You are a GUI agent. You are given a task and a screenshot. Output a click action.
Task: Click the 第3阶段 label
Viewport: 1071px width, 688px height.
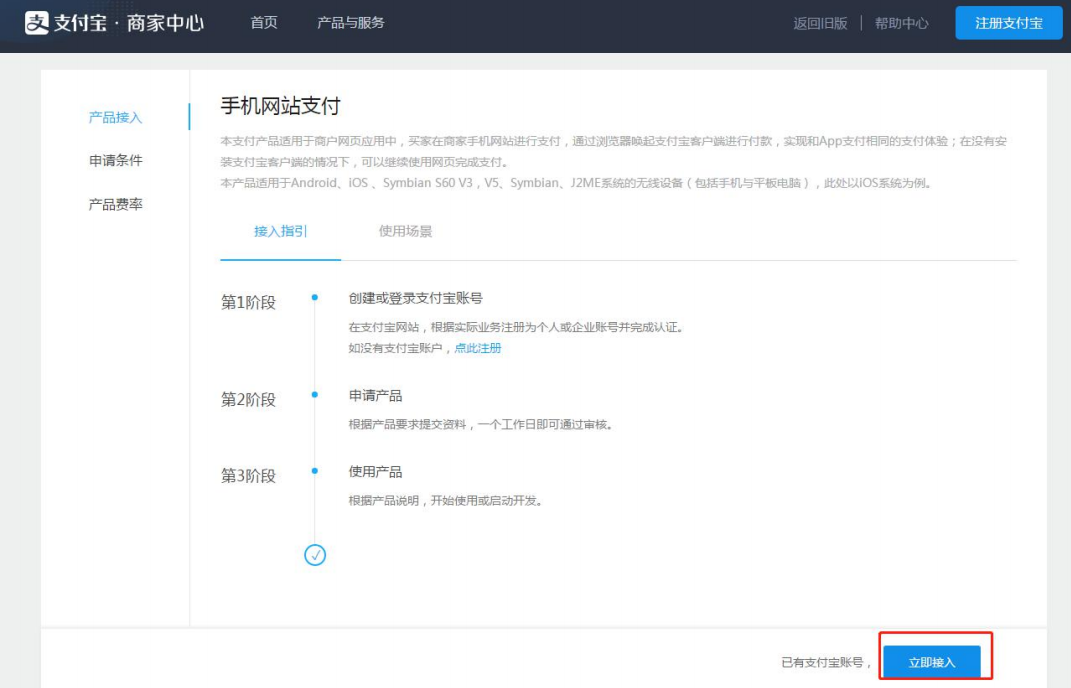pos(248,476)
